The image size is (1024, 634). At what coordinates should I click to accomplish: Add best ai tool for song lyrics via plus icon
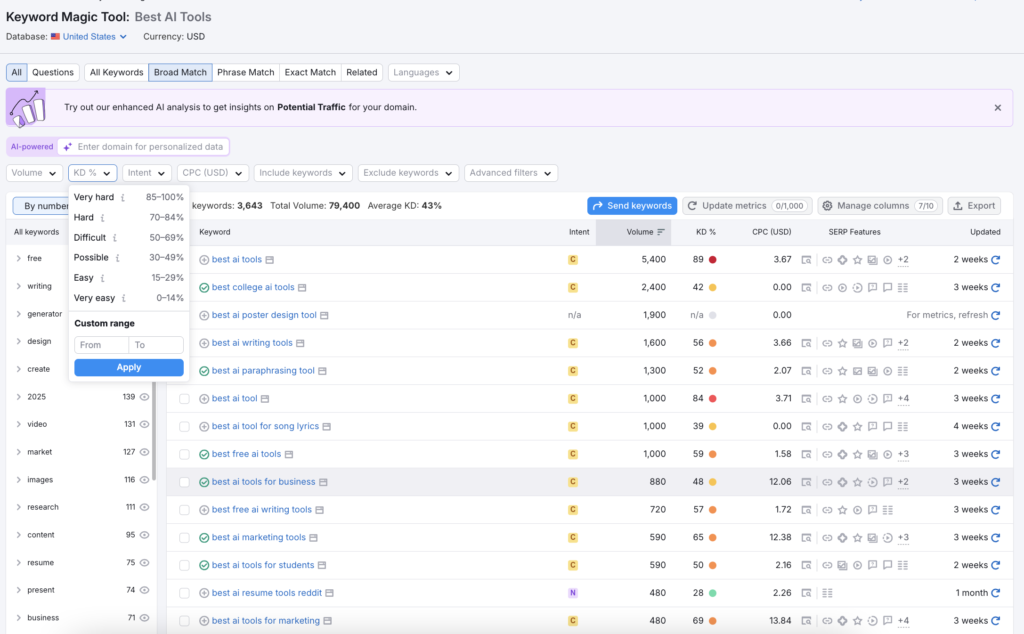coord(204,426)
